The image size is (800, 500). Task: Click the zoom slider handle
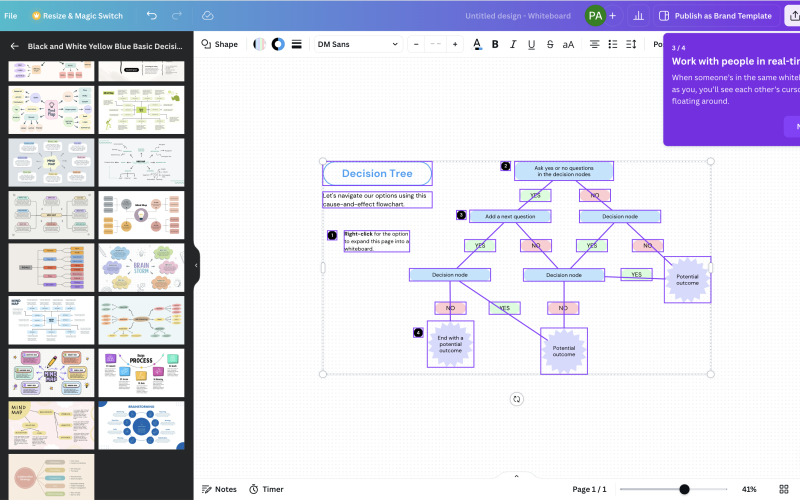pyautogui.click(x=684, y=489)
